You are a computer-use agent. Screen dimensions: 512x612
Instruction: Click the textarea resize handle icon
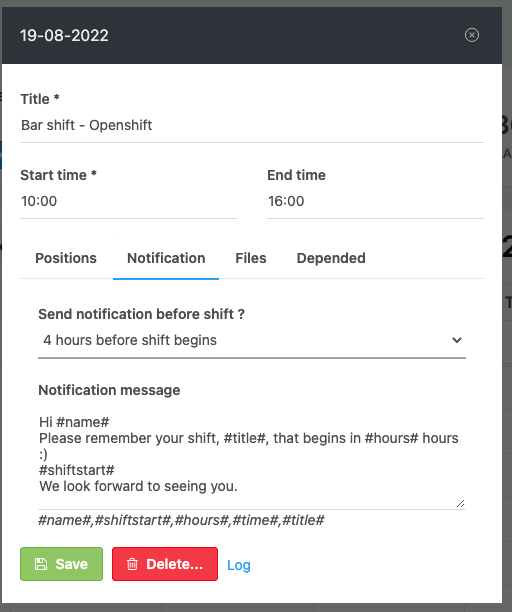(x=460, y=503)
